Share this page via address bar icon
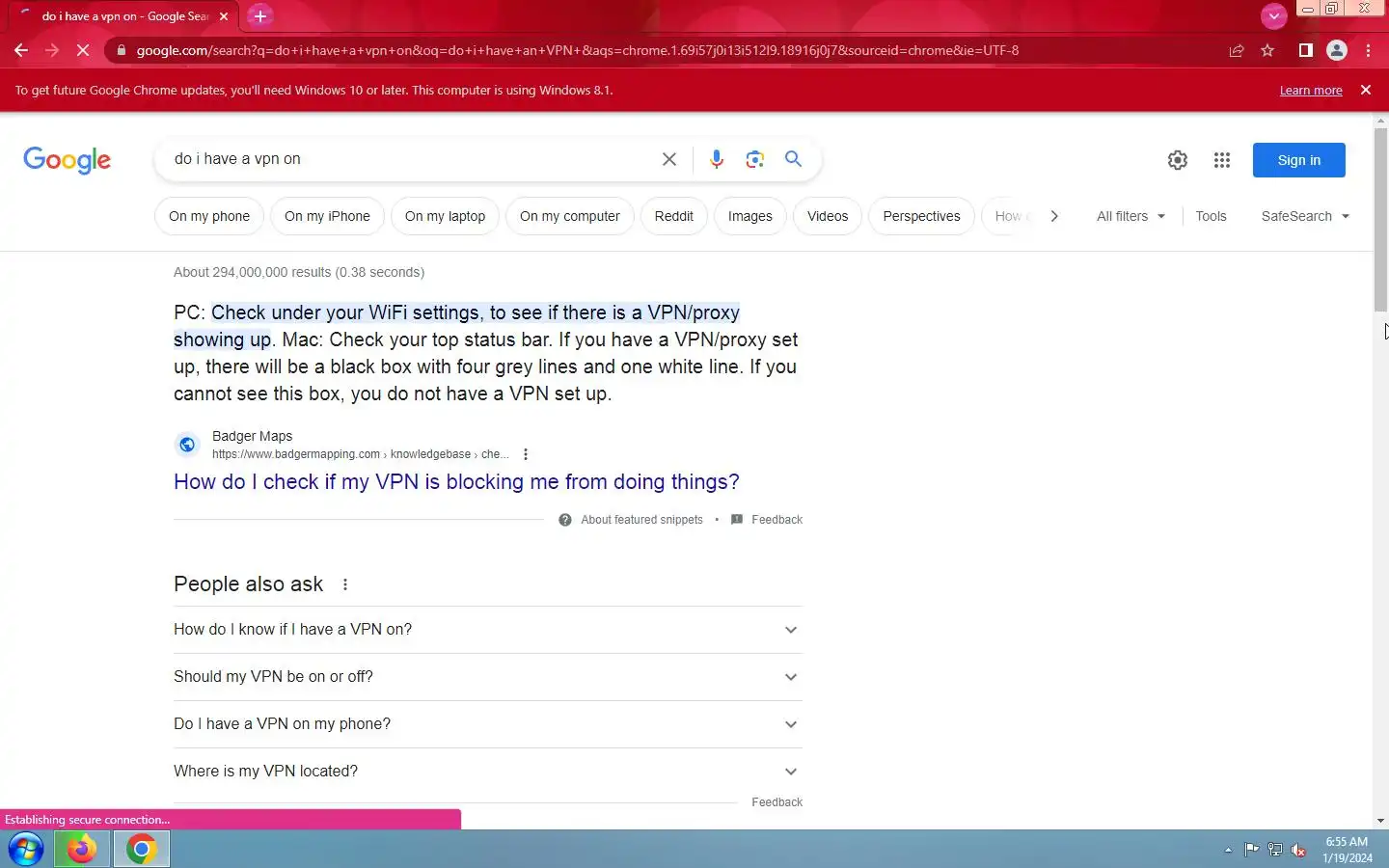This screenshot has height=868, width=1389. point(1237,50)
